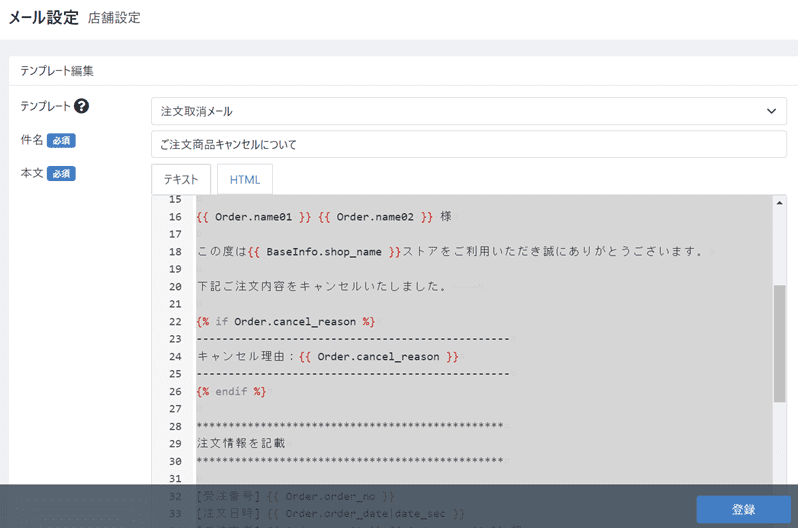Click the 必須 badge next to 件名
This screenshot has height=528, width=798.
[61, 141]
